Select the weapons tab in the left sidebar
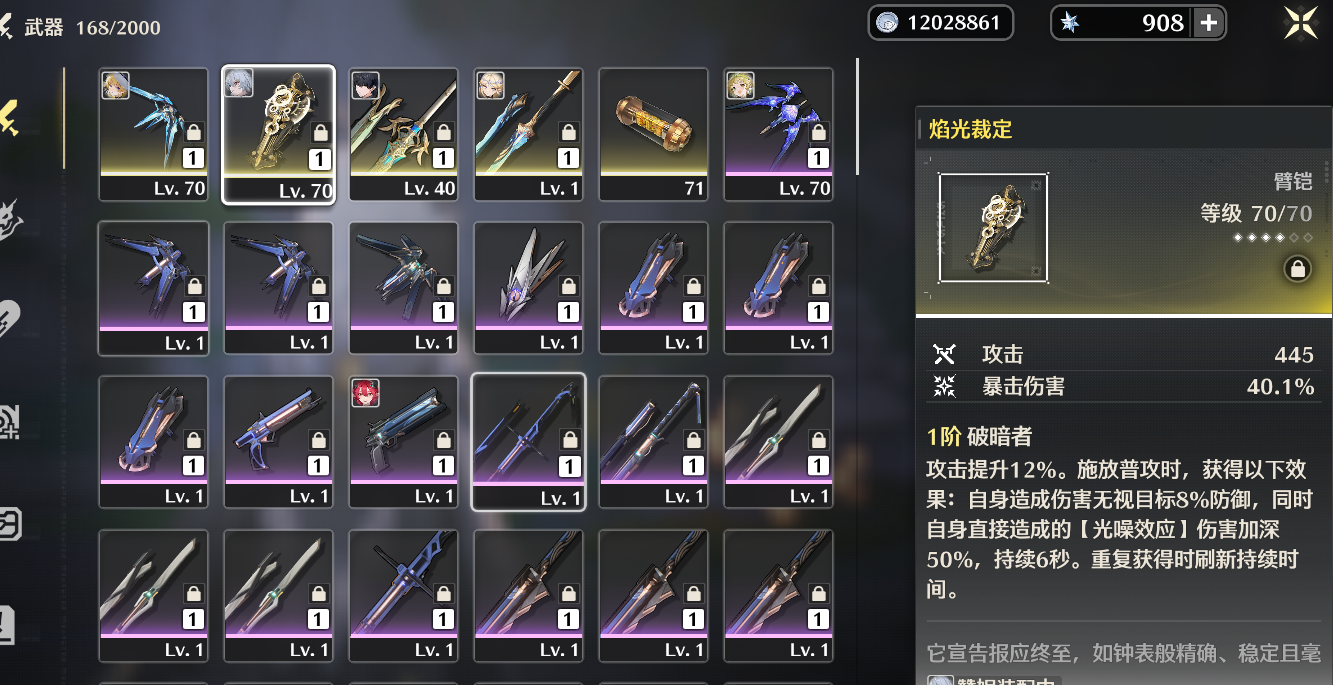The image size is (1333, 685). pyautogui.click(x=12, y=117)
